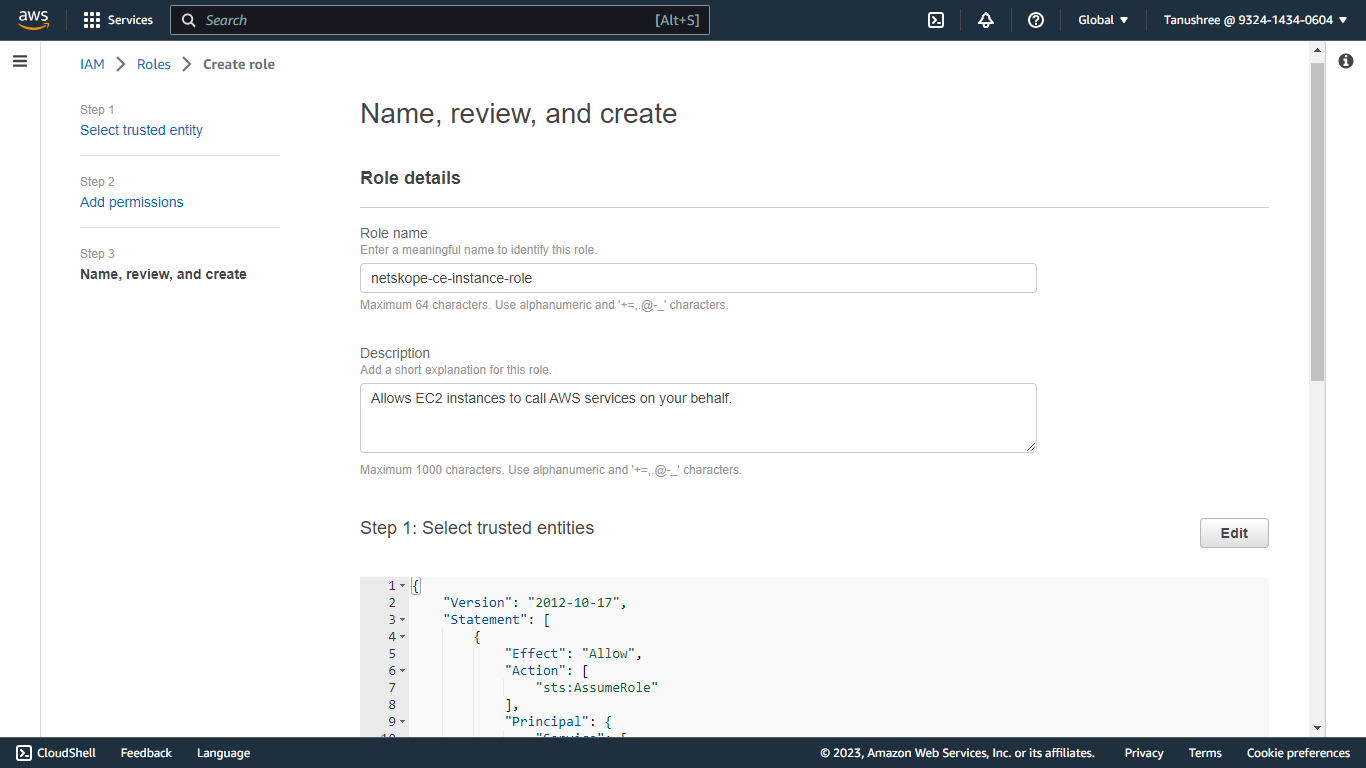This screenshot has height=768, width=1366.
Task: Click the scrollbar up arrow
Action: pyautogui.click(x=1318, y=50)
